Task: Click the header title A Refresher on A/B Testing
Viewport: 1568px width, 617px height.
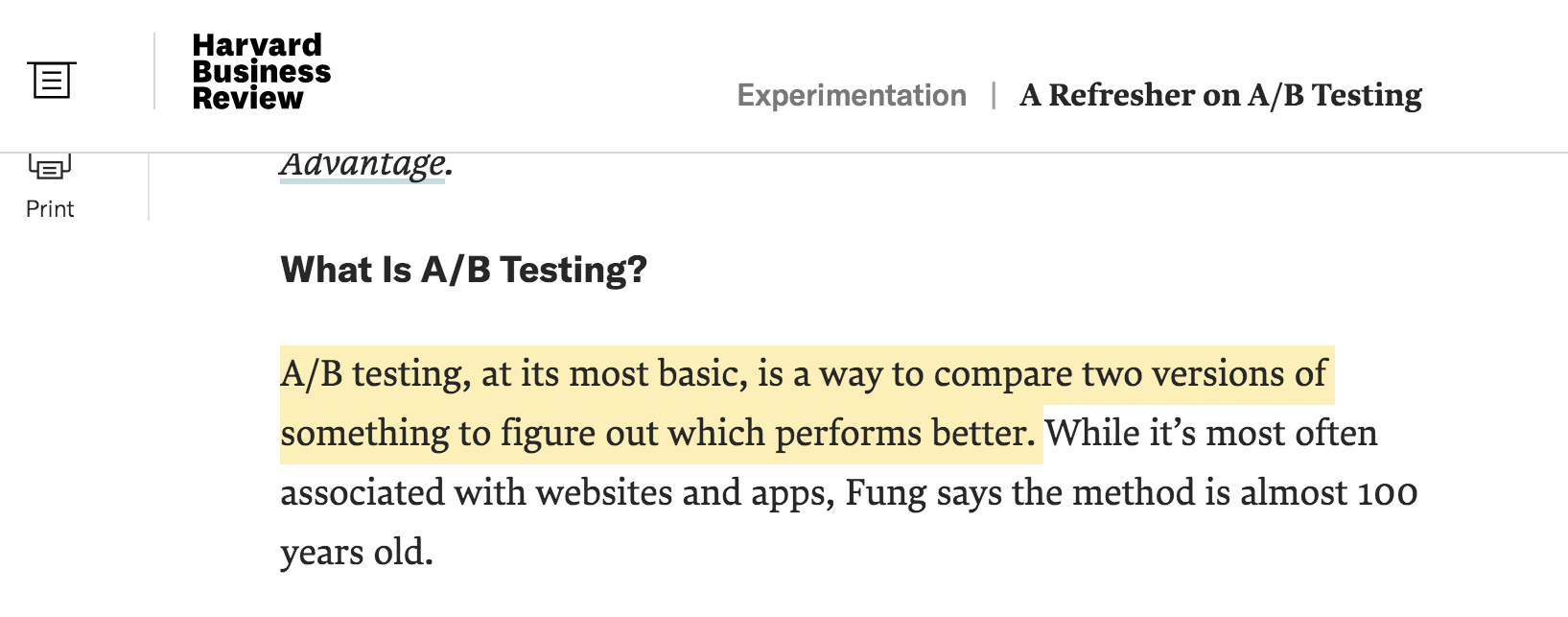Action: coord(1220,96)
